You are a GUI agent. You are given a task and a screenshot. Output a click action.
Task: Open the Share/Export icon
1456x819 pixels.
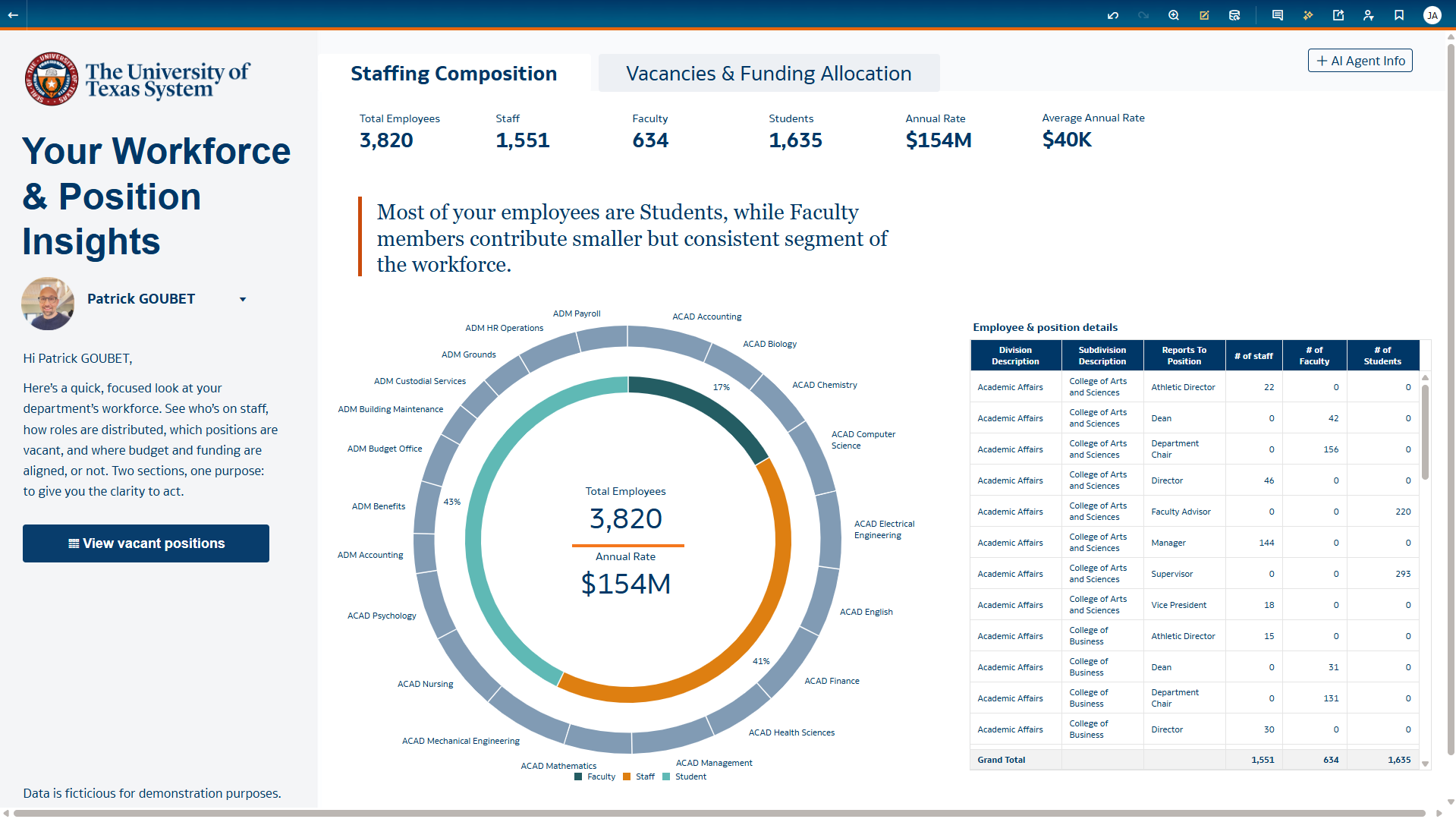point(1338,15)
